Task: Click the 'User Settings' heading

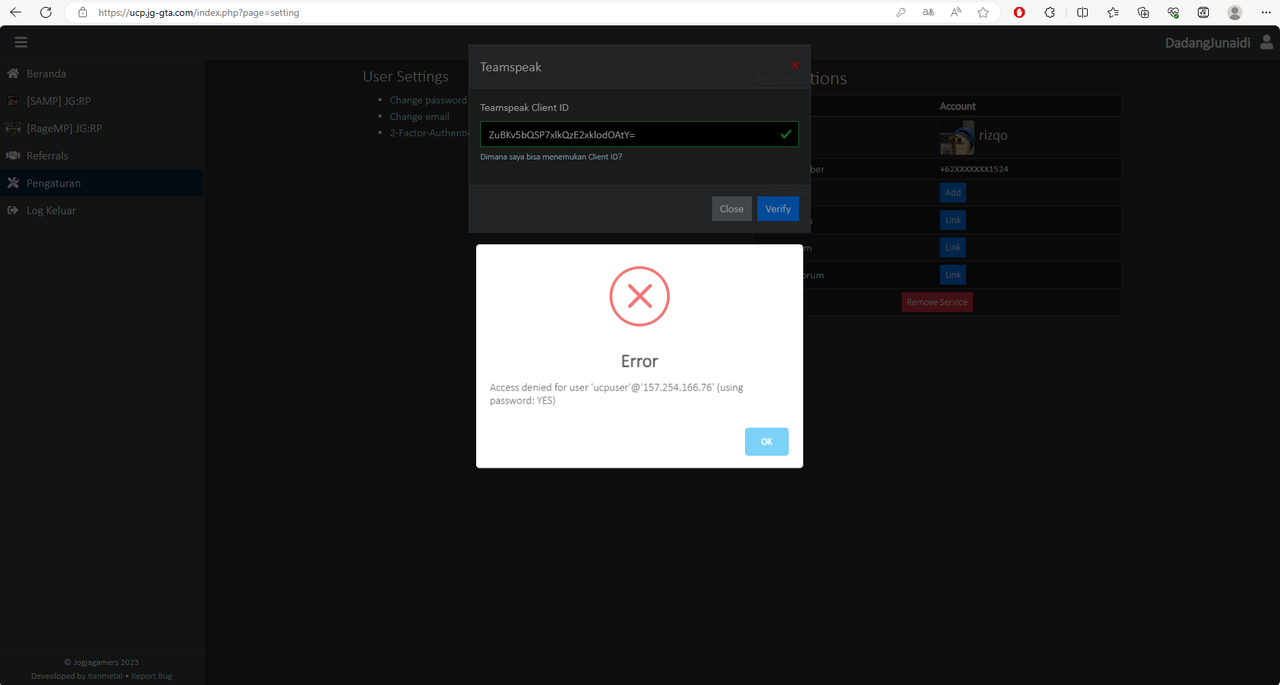Action: click(x=405, y=77)
